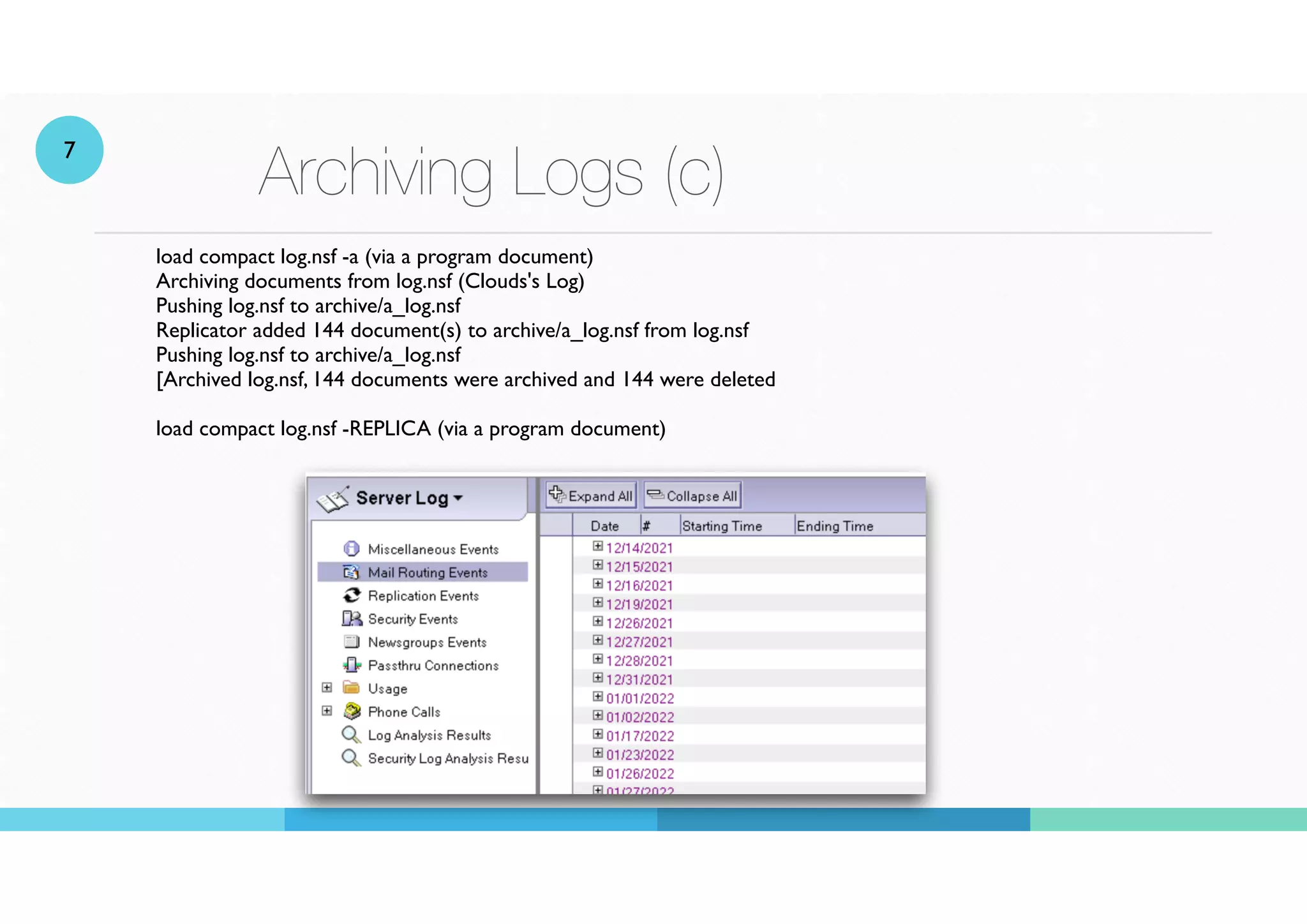Viewport: 1307px width, 924px height.
Task: Expand the 12/14/2021 date row
Action: 598,546
